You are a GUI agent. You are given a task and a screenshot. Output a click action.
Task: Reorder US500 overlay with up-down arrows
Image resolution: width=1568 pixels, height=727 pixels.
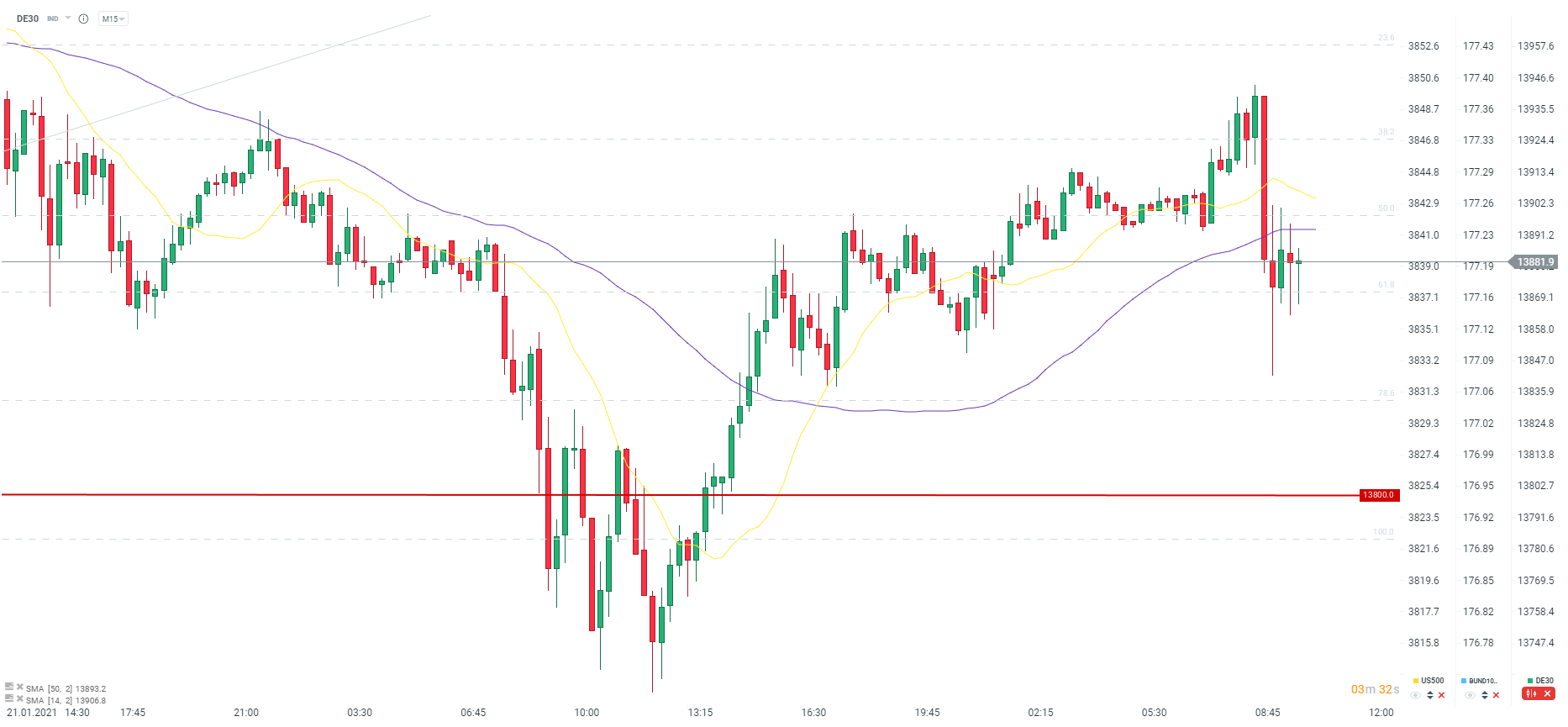pyautogui.click(x=1429, y=695)
